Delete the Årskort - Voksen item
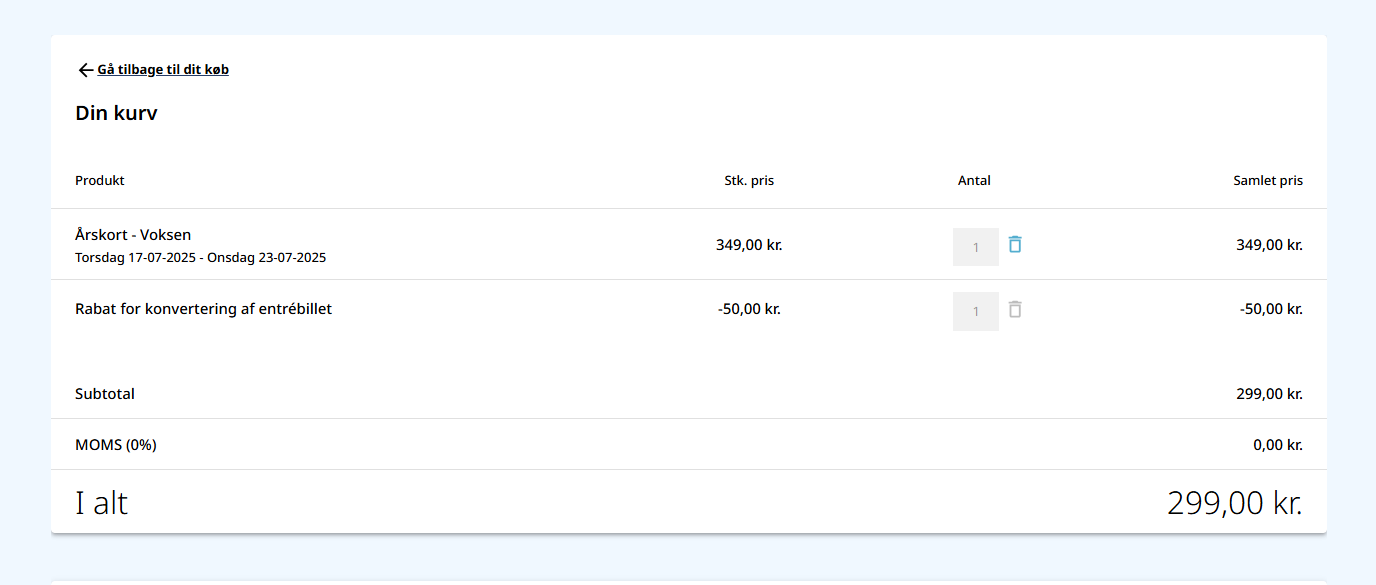Viewport: 1376px width, 585px height. (1015, 244)
